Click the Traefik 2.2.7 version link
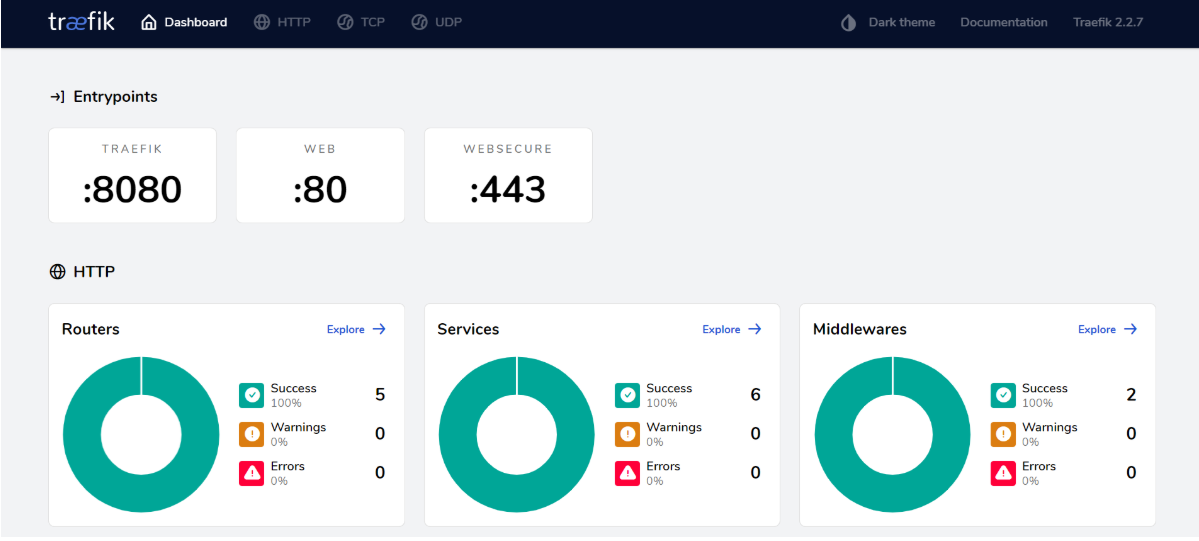This screenshot has width=1199, height=541. tap(1108, 22)
